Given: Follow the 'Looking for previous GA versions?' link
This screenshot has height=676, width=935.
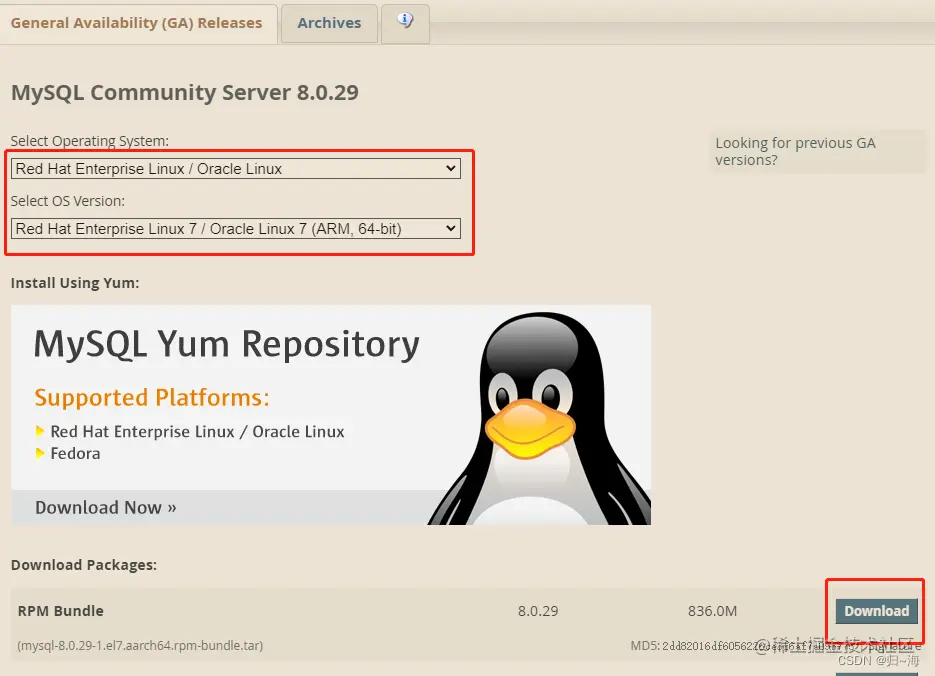Looking at the screenshot, I should tap(795, 151).
